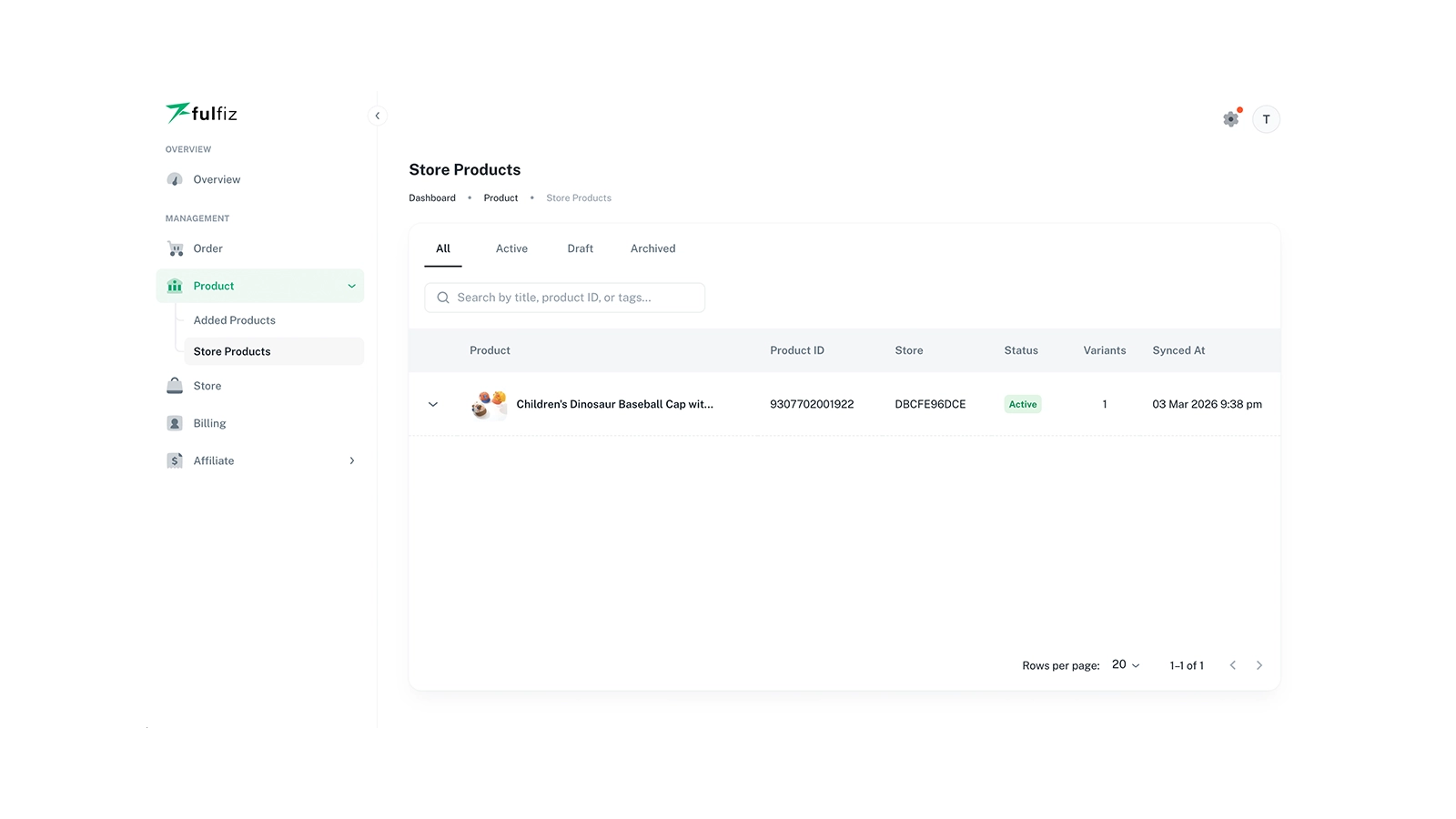1456x819 pixels.
Task: Click the 1–1 of 1 pagination text
Action: (x=1187, y=665)
